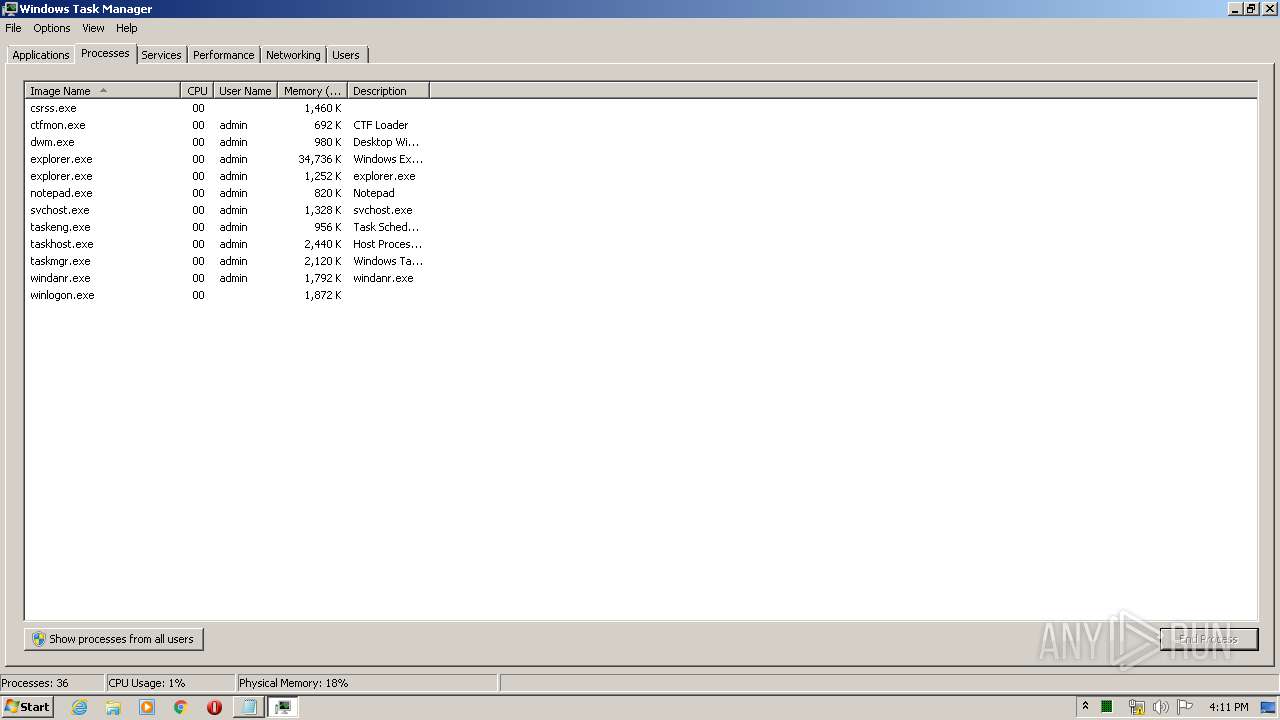Click the 2,440 K memory value
The height and width of the screenshot is (720, 1280).
(323, 244)
